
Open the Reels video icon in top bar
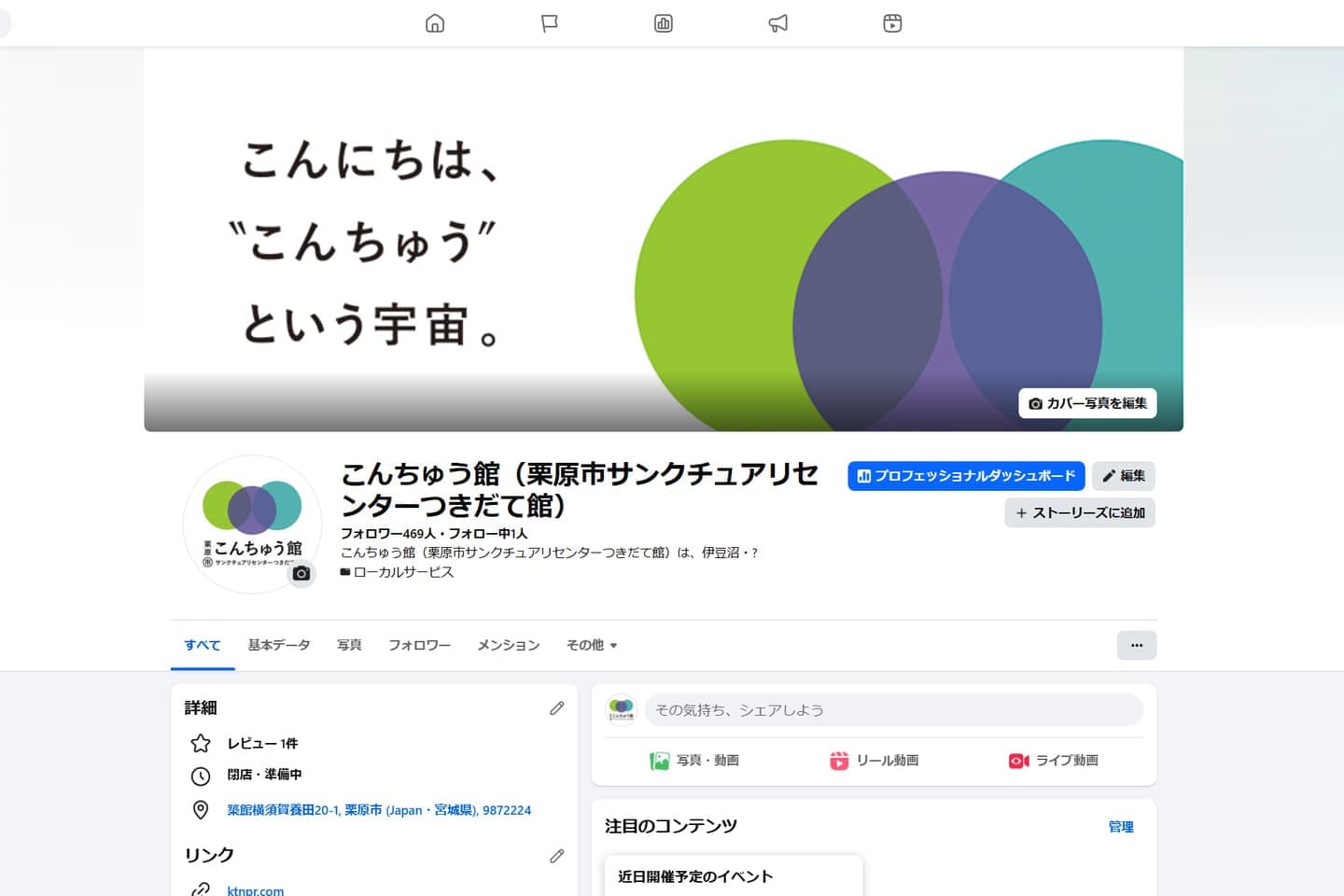tap(892, 23)
